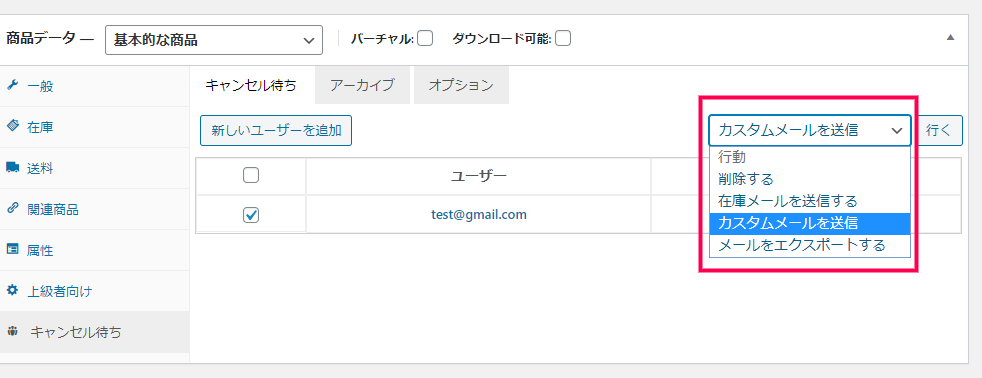Click the 新しいユーザーを追加 button
Screen dimensions: 982x378
276,131
